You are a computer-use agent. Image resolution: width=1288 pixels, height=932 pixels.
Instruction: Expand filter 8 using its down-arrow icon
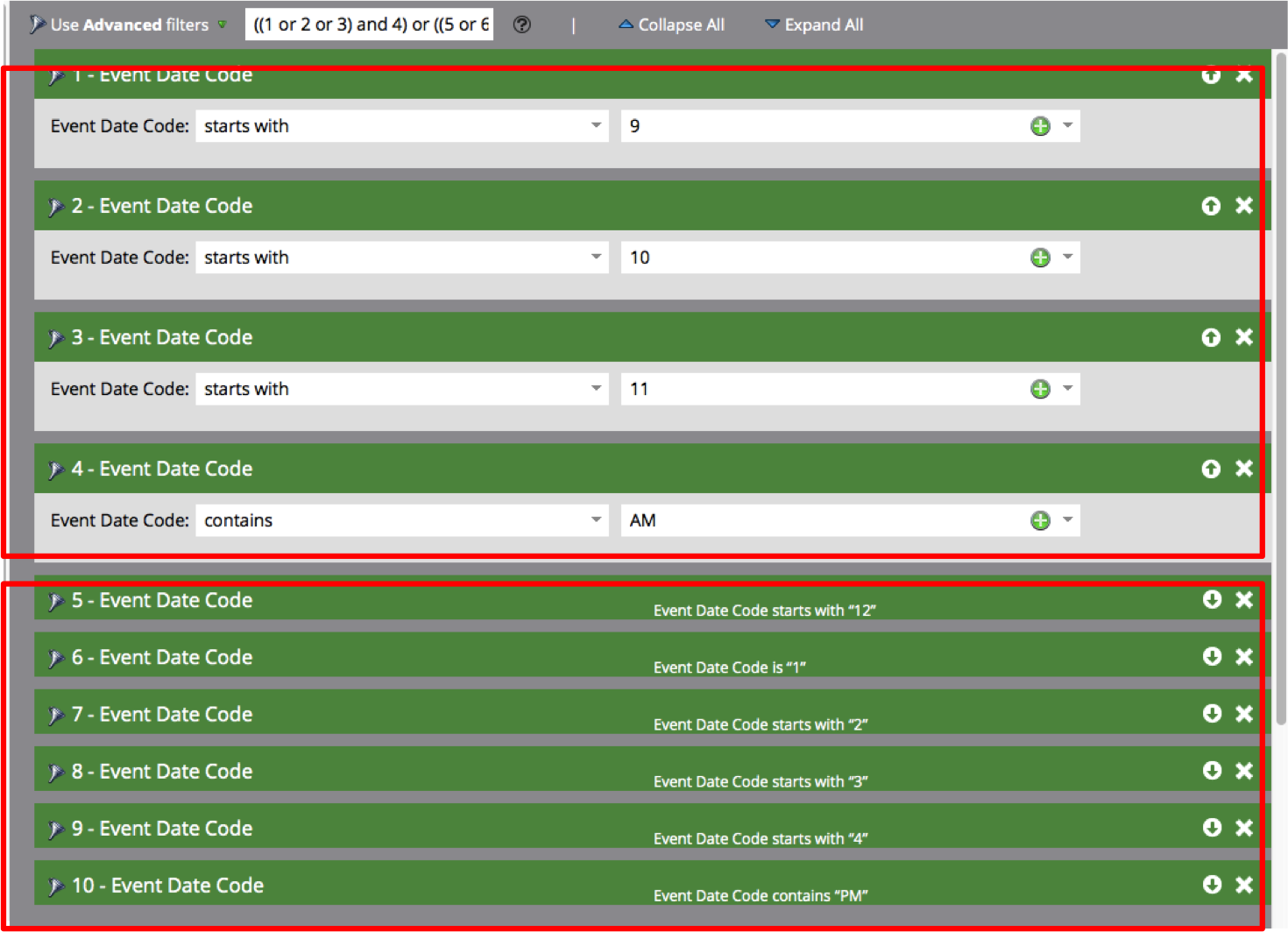click(x=1212, y=771)
